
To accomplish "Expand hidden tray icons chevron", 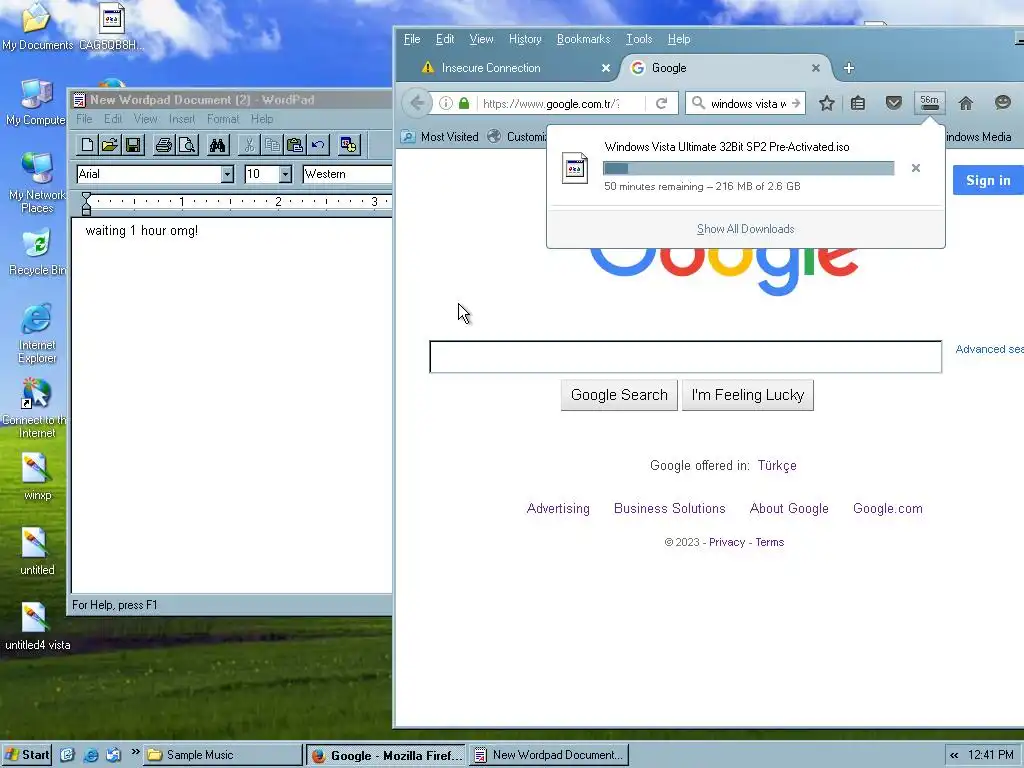I will (x=954, y=755).
